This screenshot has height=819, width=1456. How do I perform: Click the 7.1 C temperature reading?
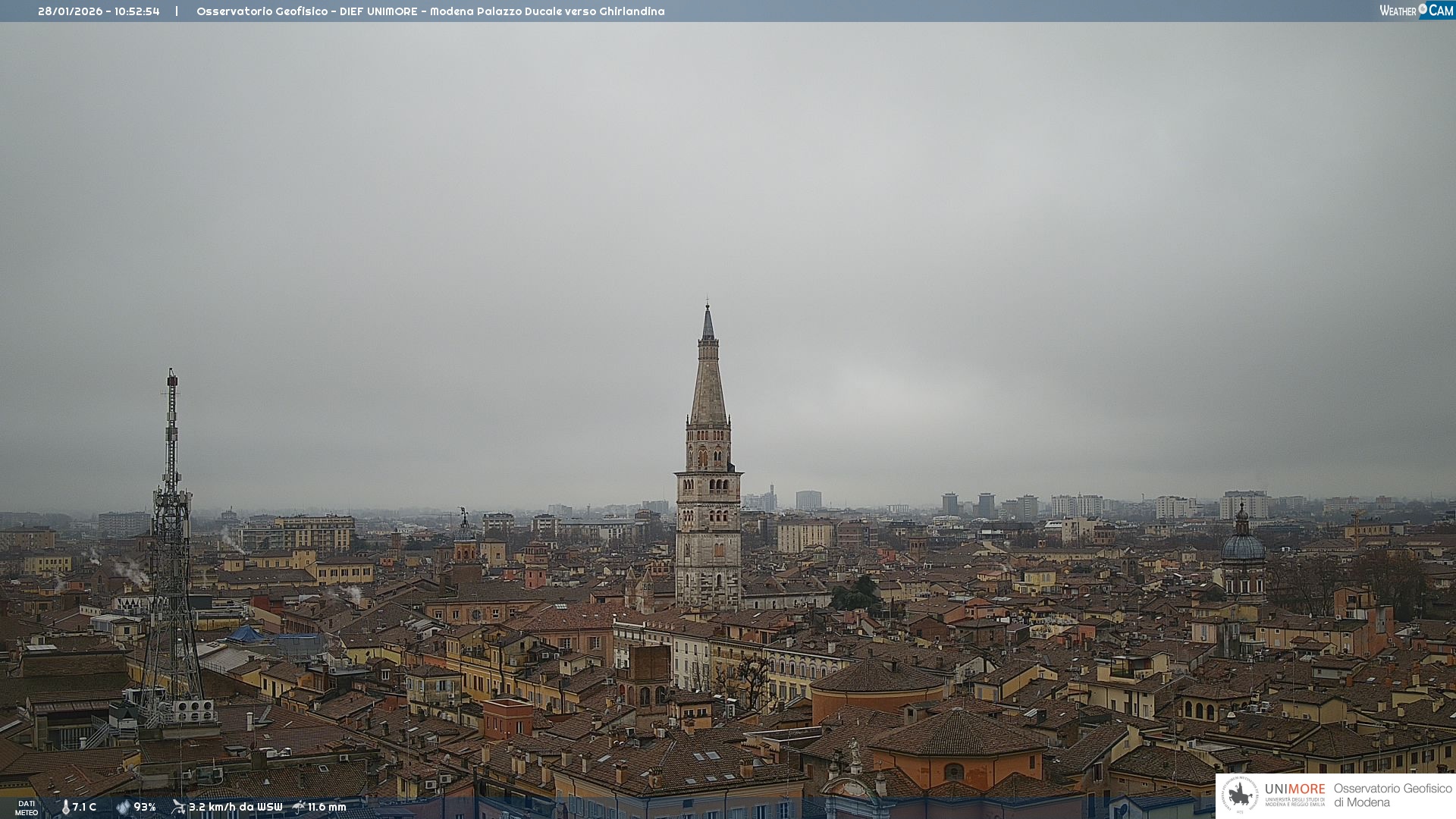click(84, 808)
